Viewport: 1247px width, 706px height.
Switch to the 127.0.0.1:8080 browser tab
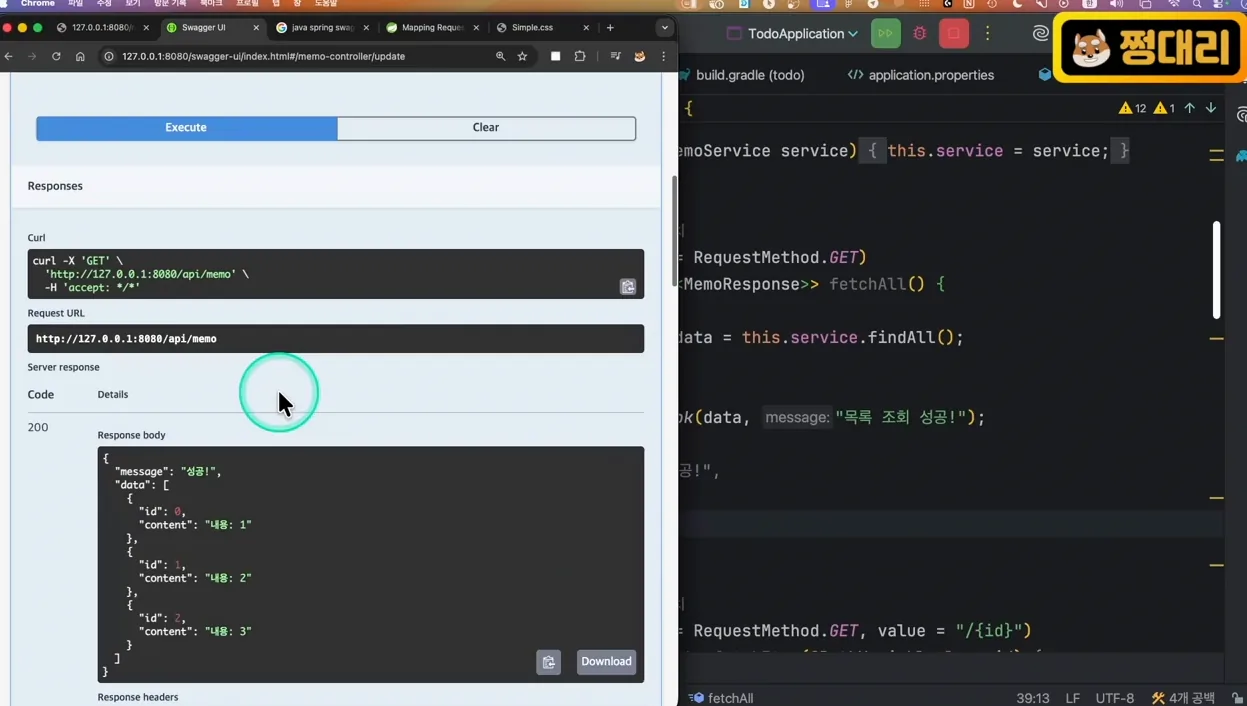tap(103, 28)
